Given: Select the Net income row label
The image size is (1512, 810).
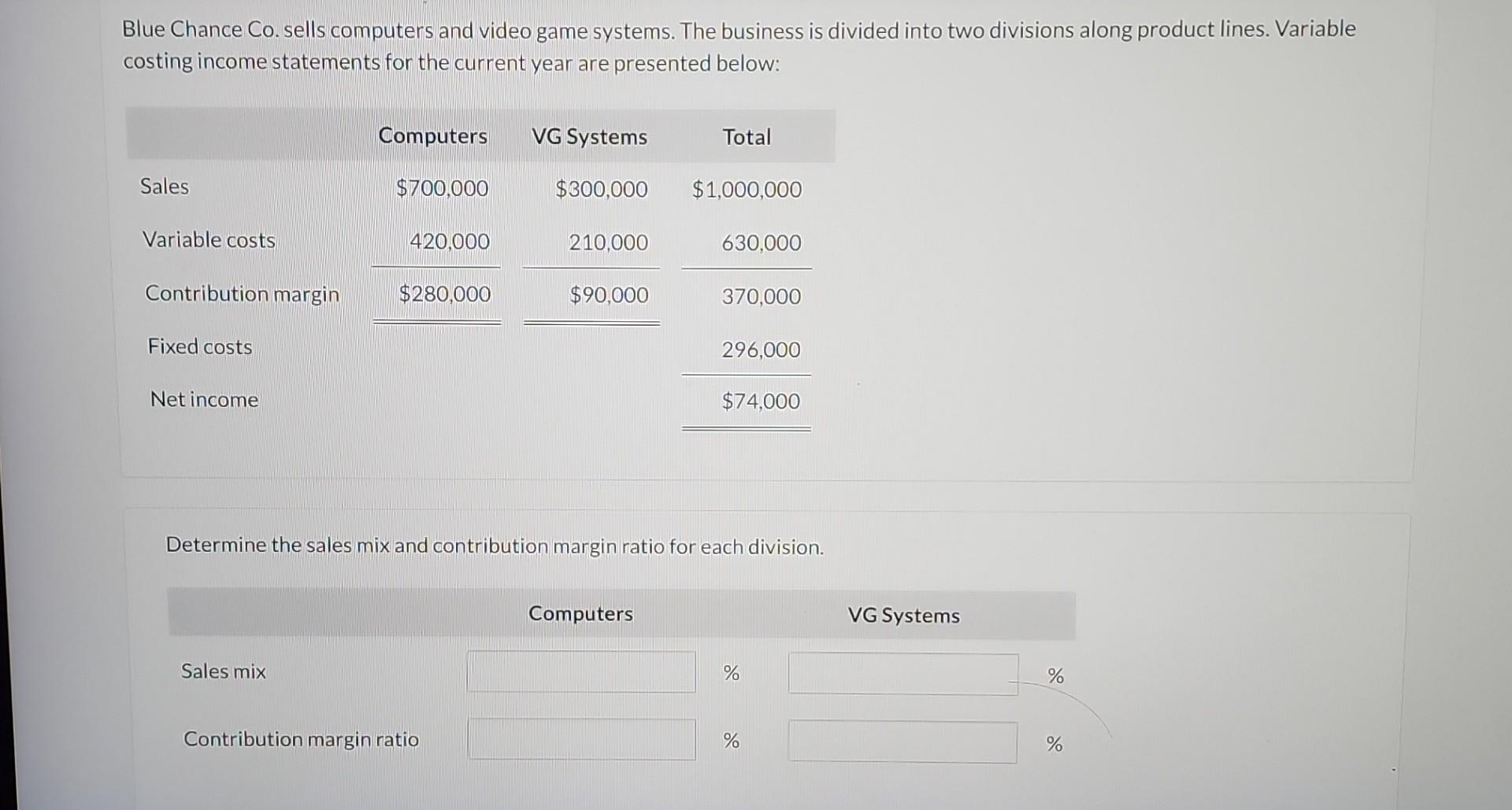Looking at the screenshot, I should pos(203,399).
